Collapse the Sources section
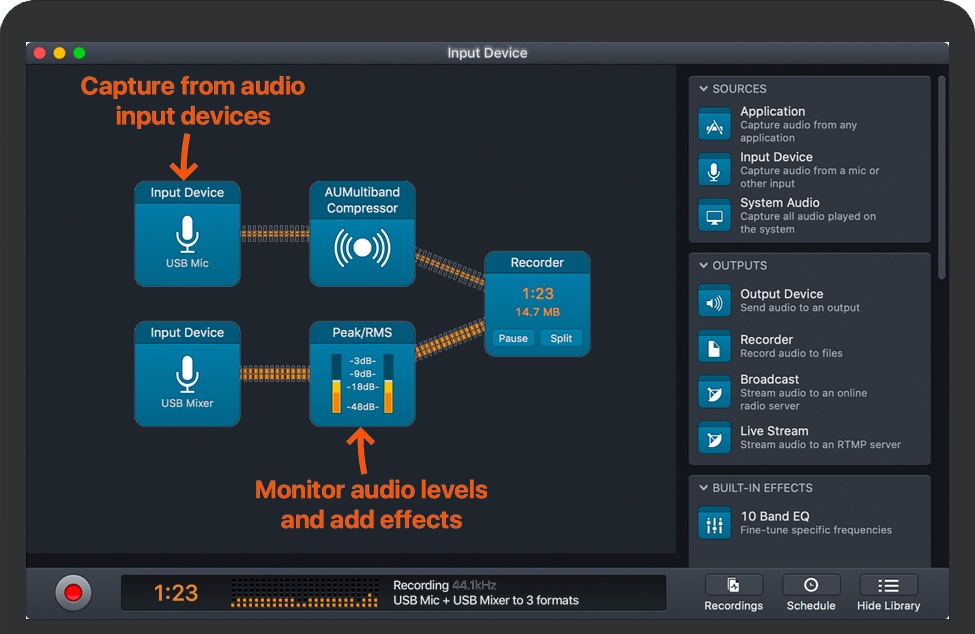975x634 pixels. 704,89
